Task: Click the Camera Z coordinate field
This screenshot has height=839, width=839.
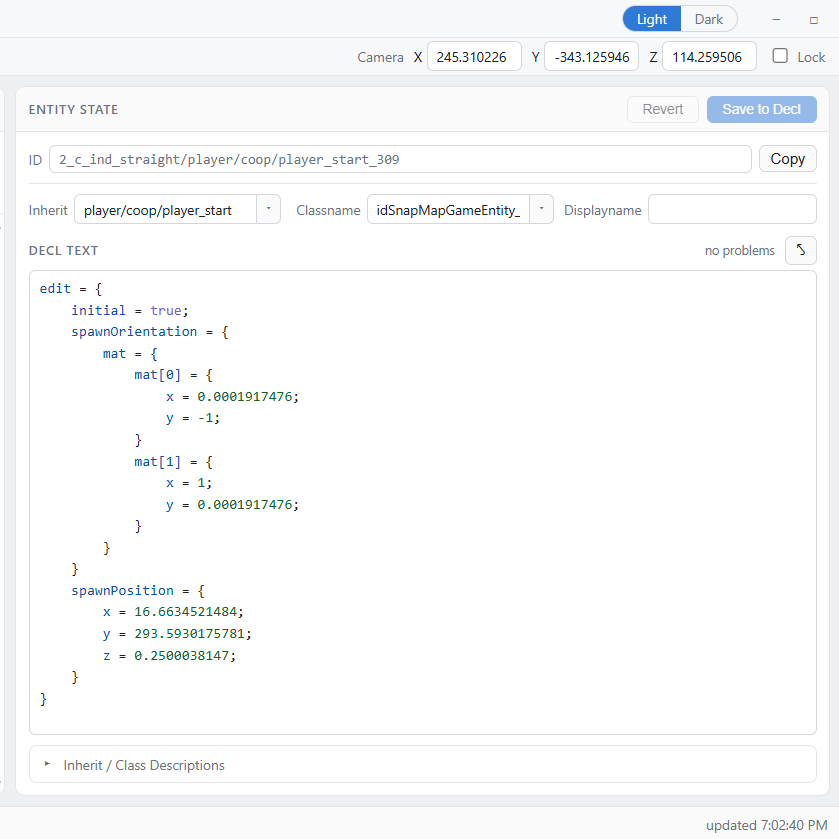Action: coord(709,56)
